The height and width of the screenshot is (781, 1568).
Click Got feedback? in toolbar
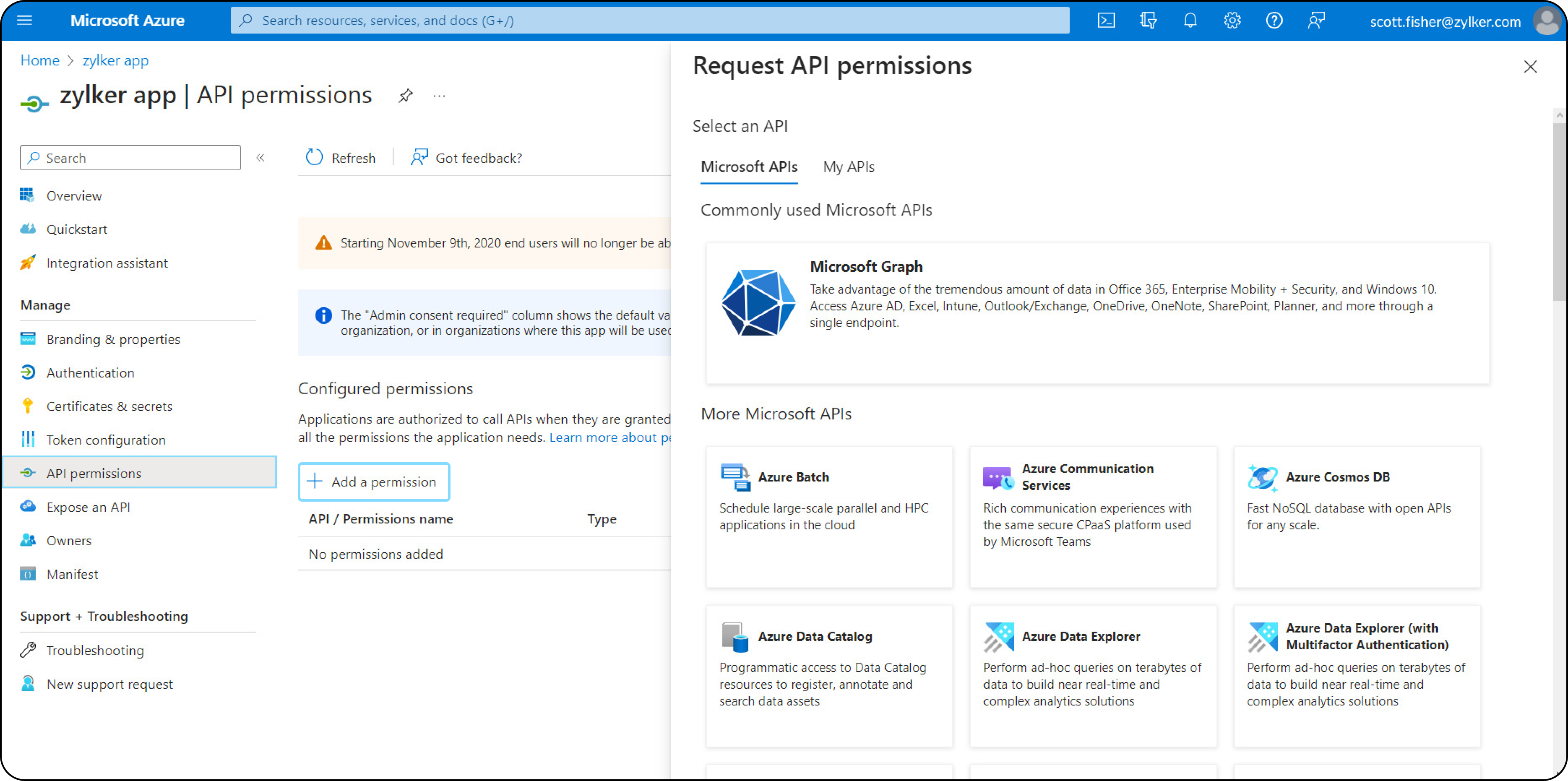466,158
